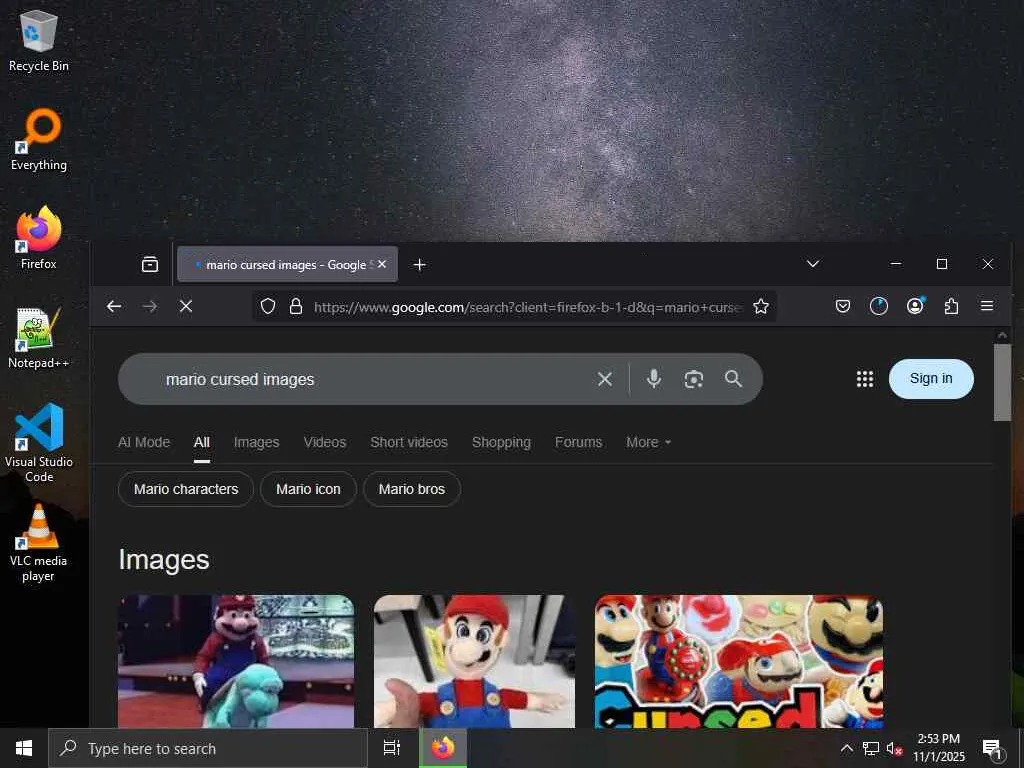1024x768 pixels.
Task: Open the Cursed Mario collage thumbnail
Action: (x=739, y=661)
